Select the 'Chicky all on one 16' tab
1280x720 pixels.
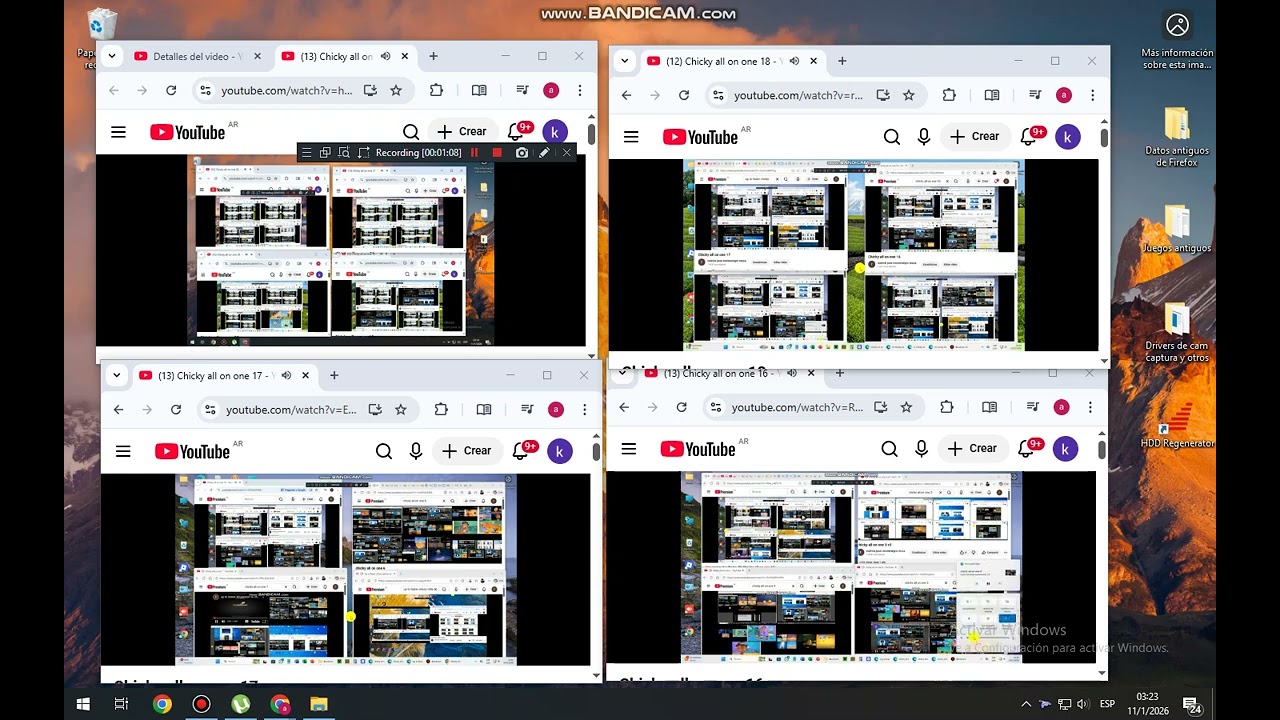coord(730,374)
